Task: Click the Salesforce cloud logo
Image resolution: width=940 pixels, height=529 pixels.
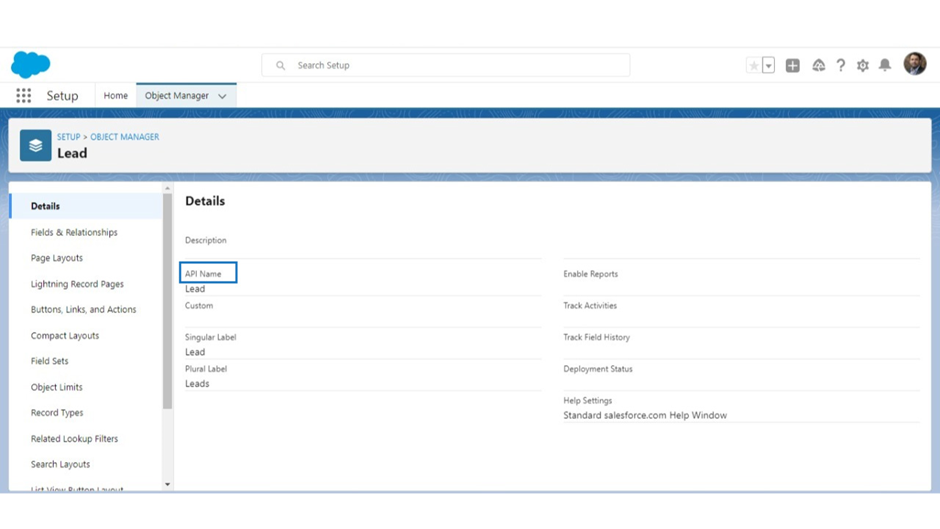Action: pos(31,64)
